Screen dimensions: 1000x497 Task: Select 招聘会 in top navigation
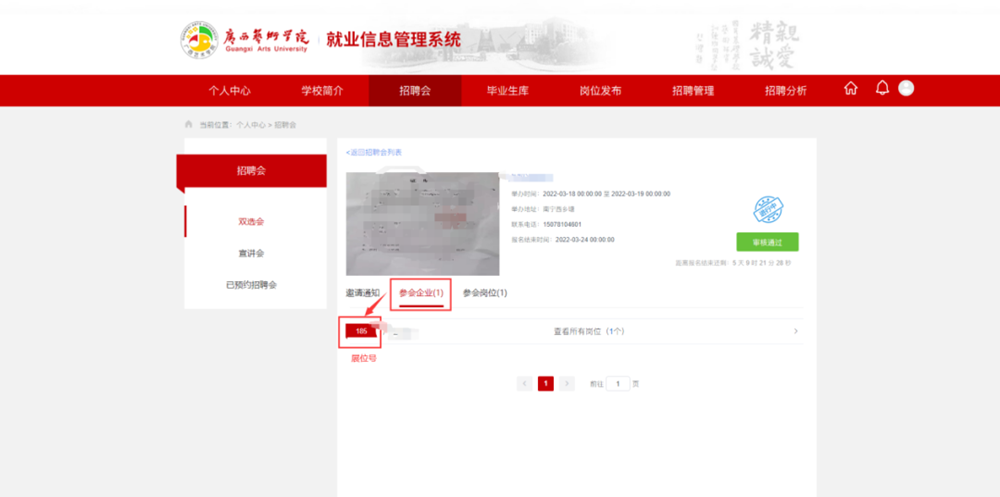pos(415,91)
